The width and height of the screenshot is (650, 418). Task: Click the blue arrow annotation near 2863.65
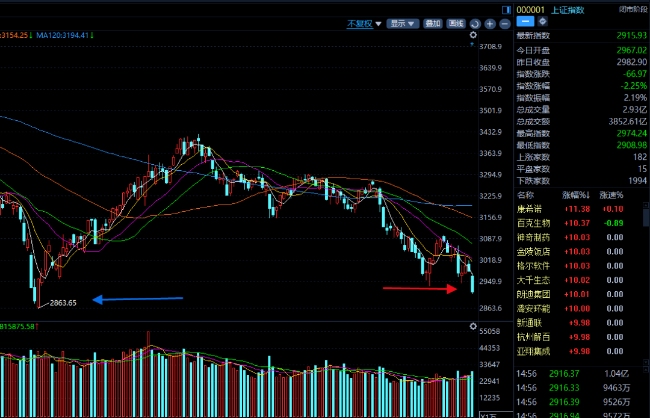(x=138, y=298)
